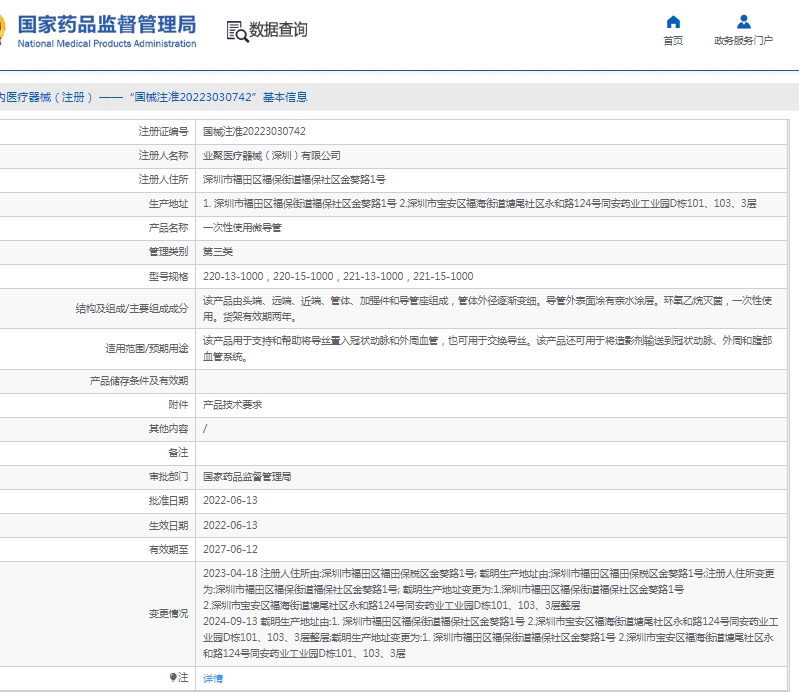Select the 批准日期 value 2022-06-13
Screen dimensions: 799x698
[x=230, y=500]
